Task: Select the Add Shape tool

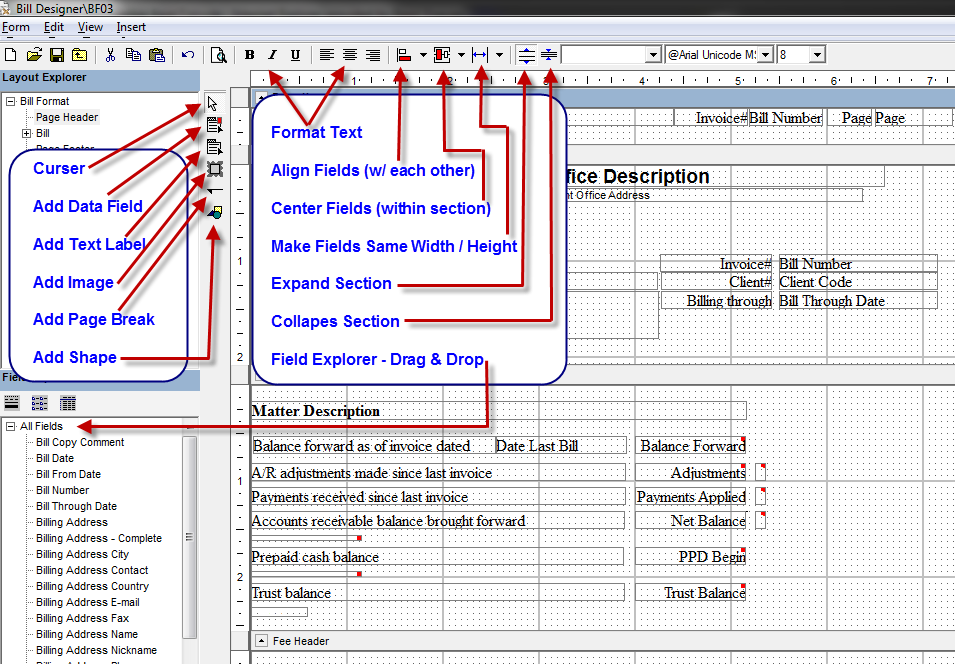Action: pyautogui.click(x=214, y=211)
